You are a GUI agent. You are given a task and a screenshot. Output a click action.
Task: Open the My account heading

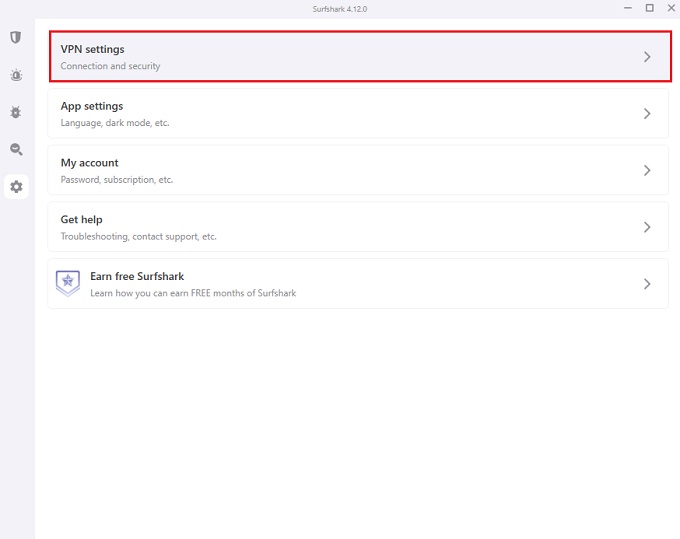click(89, 163)
